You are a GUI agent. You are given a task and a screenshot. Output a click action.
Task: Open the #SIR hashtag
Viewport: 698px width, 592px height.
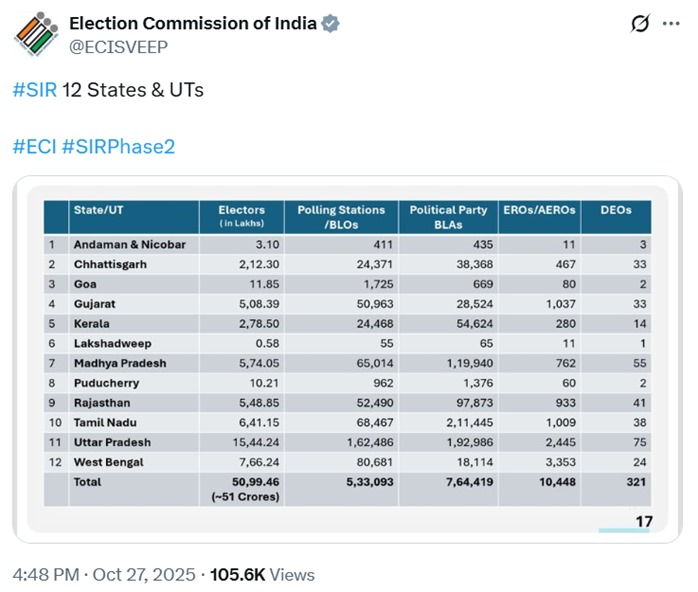[x=34, y=90]
